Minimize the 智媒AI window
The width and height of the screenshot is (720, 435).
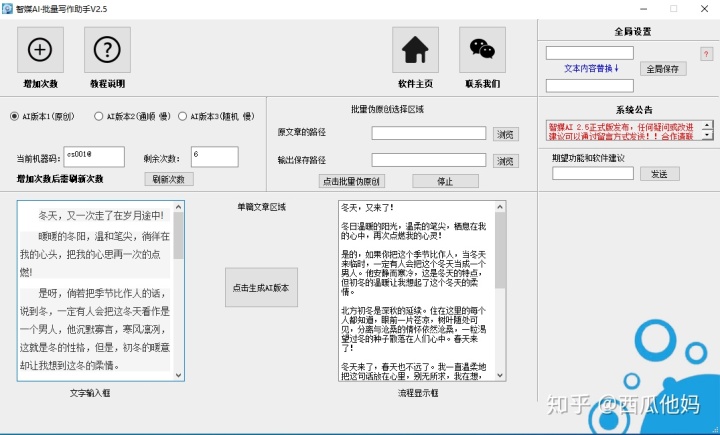(x=643, y=9)
